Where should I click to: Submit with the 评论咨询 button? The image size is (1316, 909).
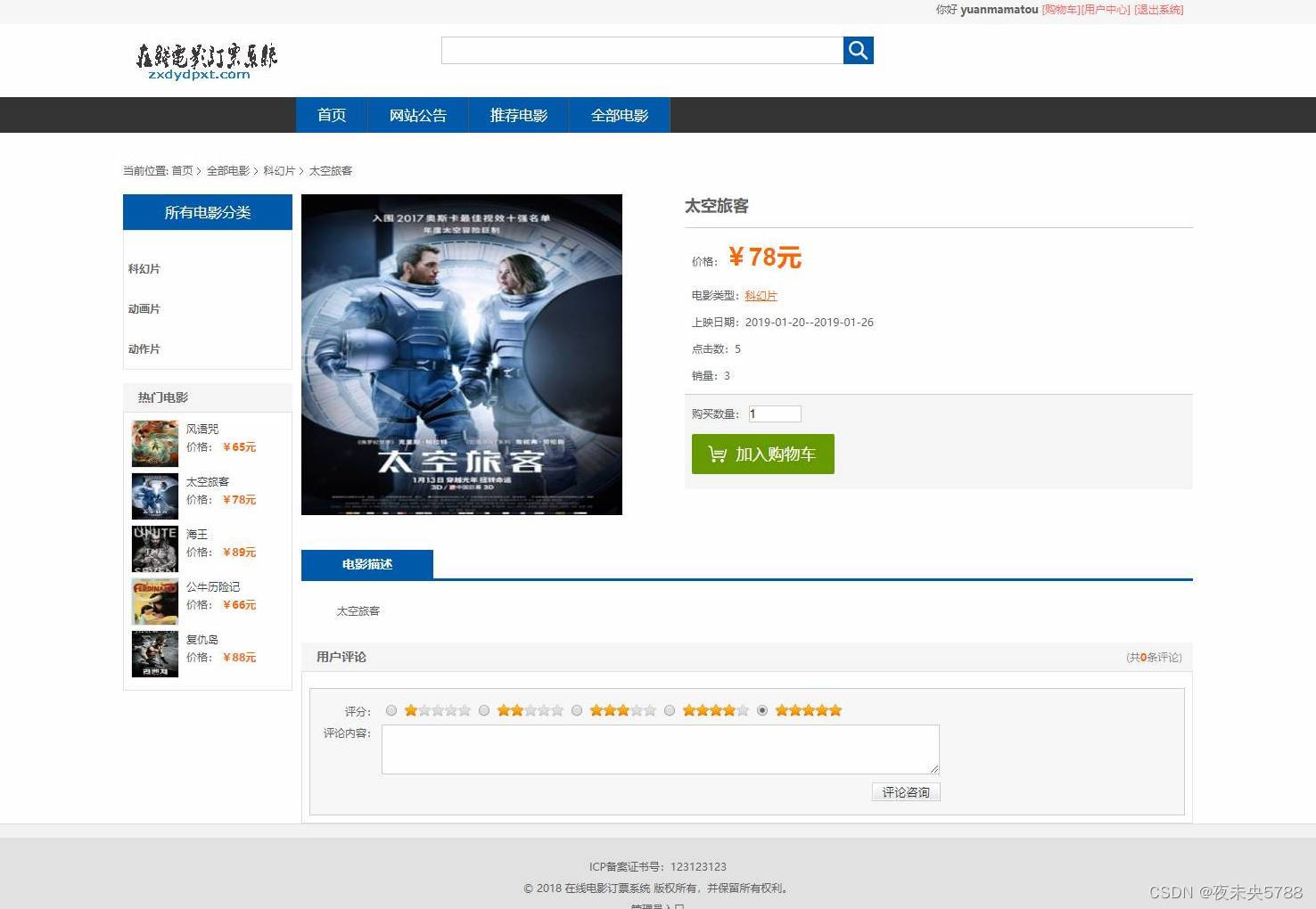(x=906, y=792)
